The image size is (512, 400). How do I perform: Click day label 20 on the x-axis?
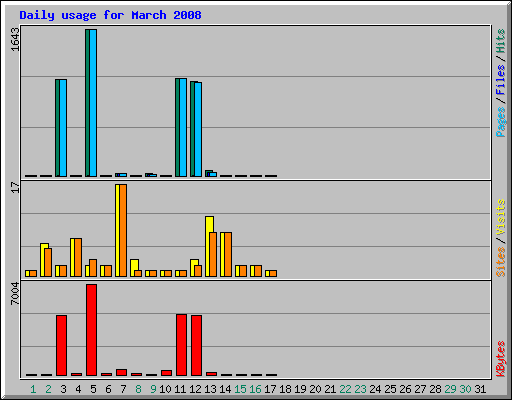tap(315, 389)
